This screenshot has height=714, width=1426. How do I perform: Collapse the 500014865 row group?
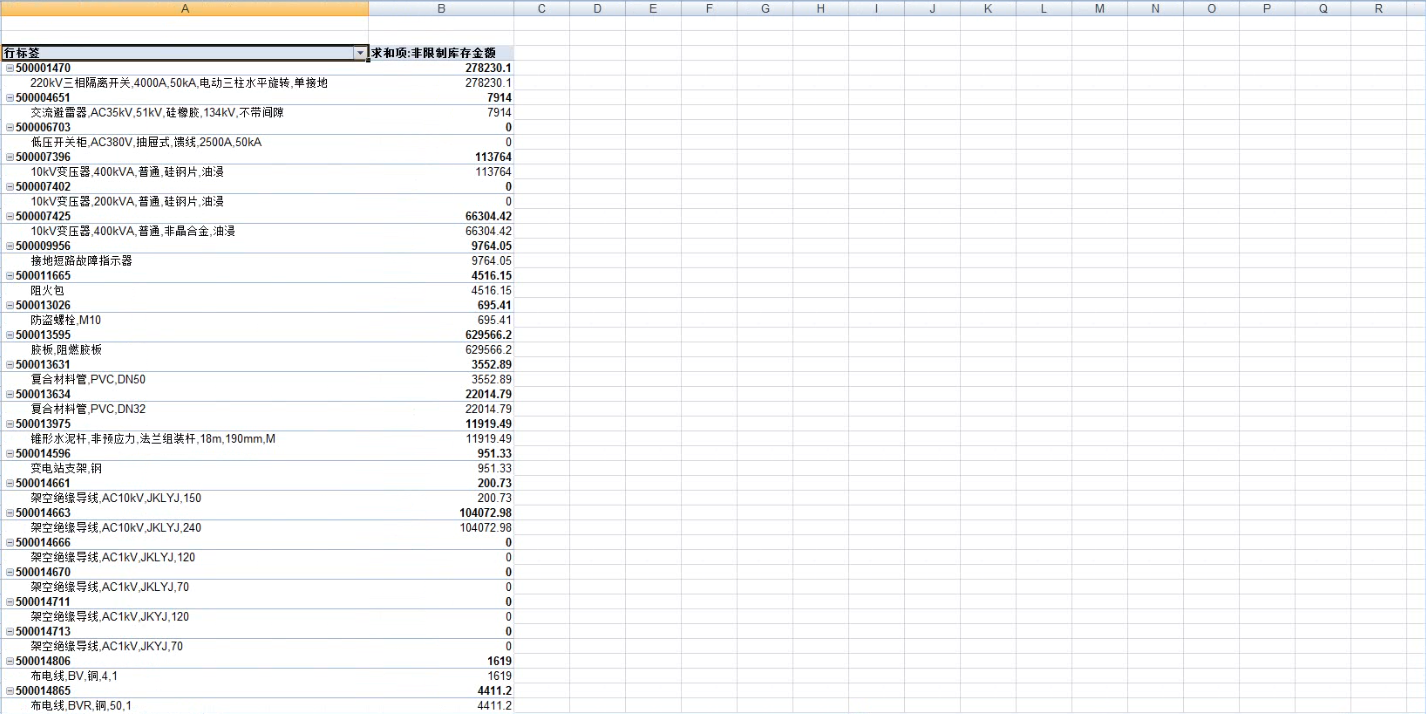[x=9, y=691]
